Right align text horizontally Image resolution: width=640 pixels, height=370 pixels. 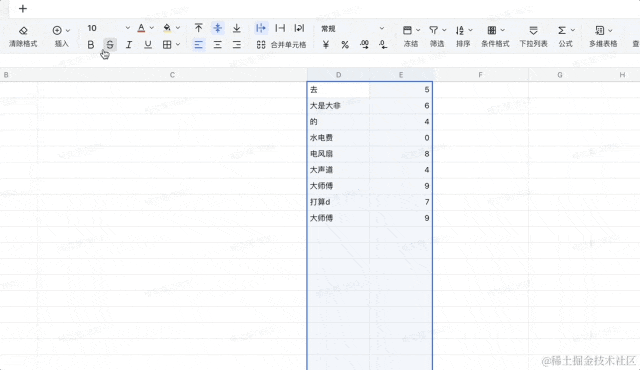coord(236,45)
